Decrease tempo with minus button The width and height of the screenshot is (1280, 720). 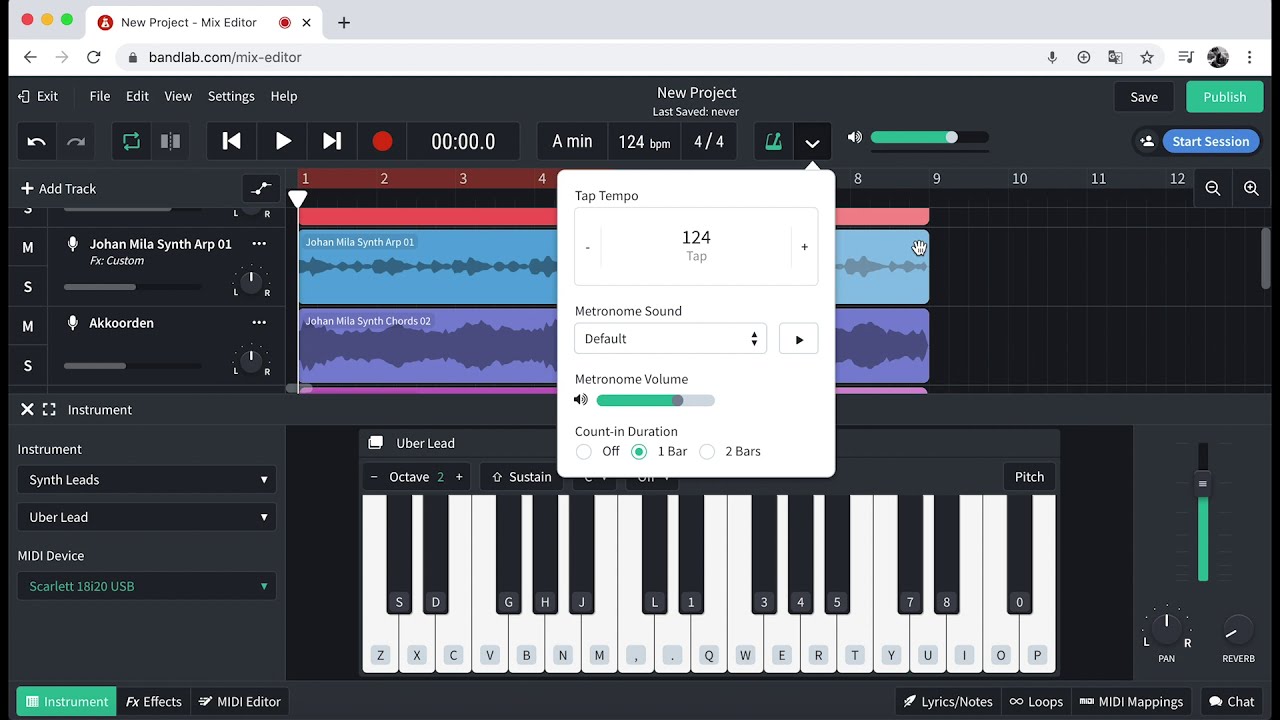[588, 247]
